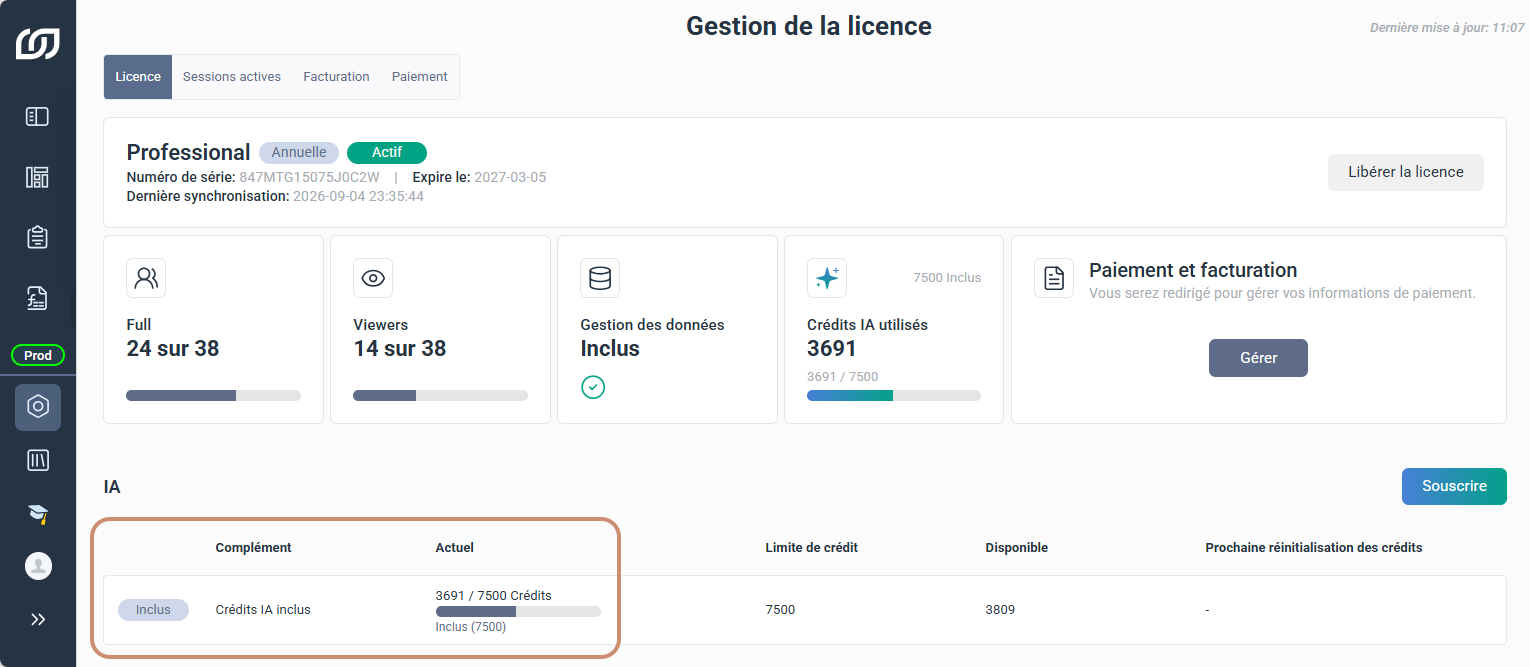Click the Dernière mise à jour timestamp

1447,28
